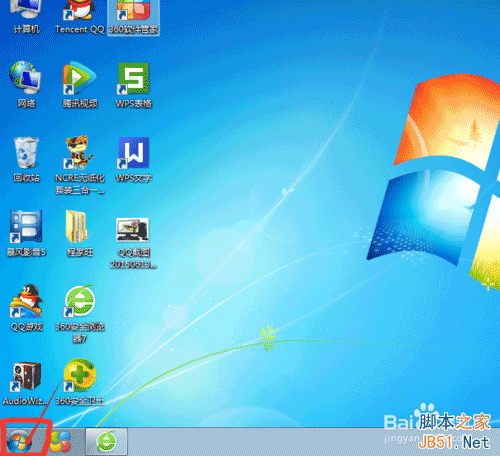Open the Windows Start menu orb

[x=20, y=441]
